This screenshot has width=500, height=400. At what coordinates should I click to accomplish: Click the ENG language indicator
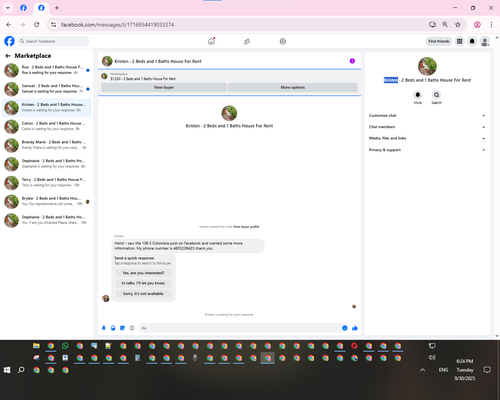(443, 370)
